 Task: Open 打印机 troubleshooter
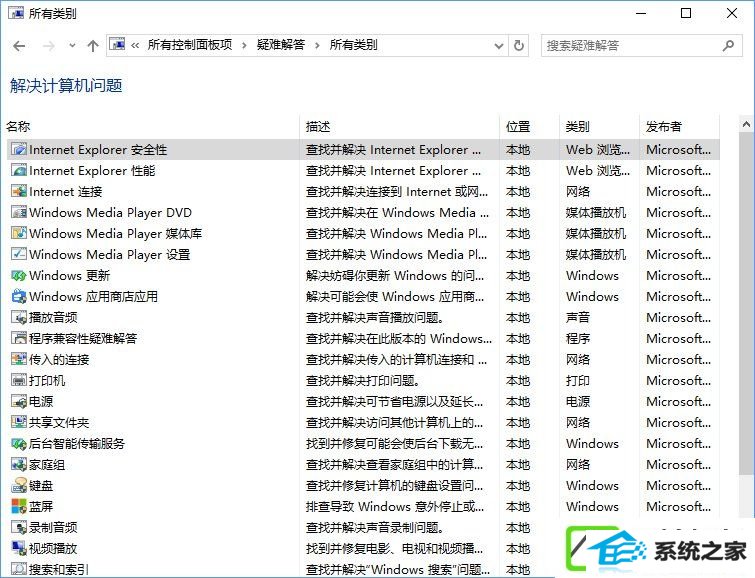pyautogui.click(x=47, y=381)
